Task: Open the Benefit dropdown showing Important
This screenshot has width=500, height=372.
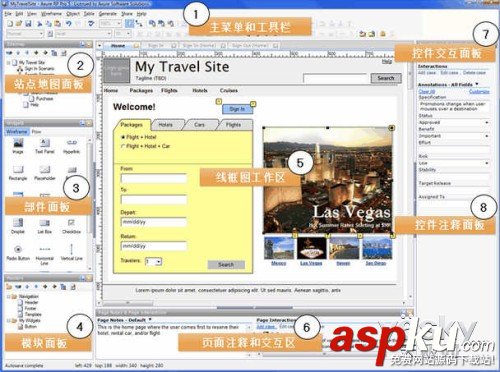Action: point(487,136)
